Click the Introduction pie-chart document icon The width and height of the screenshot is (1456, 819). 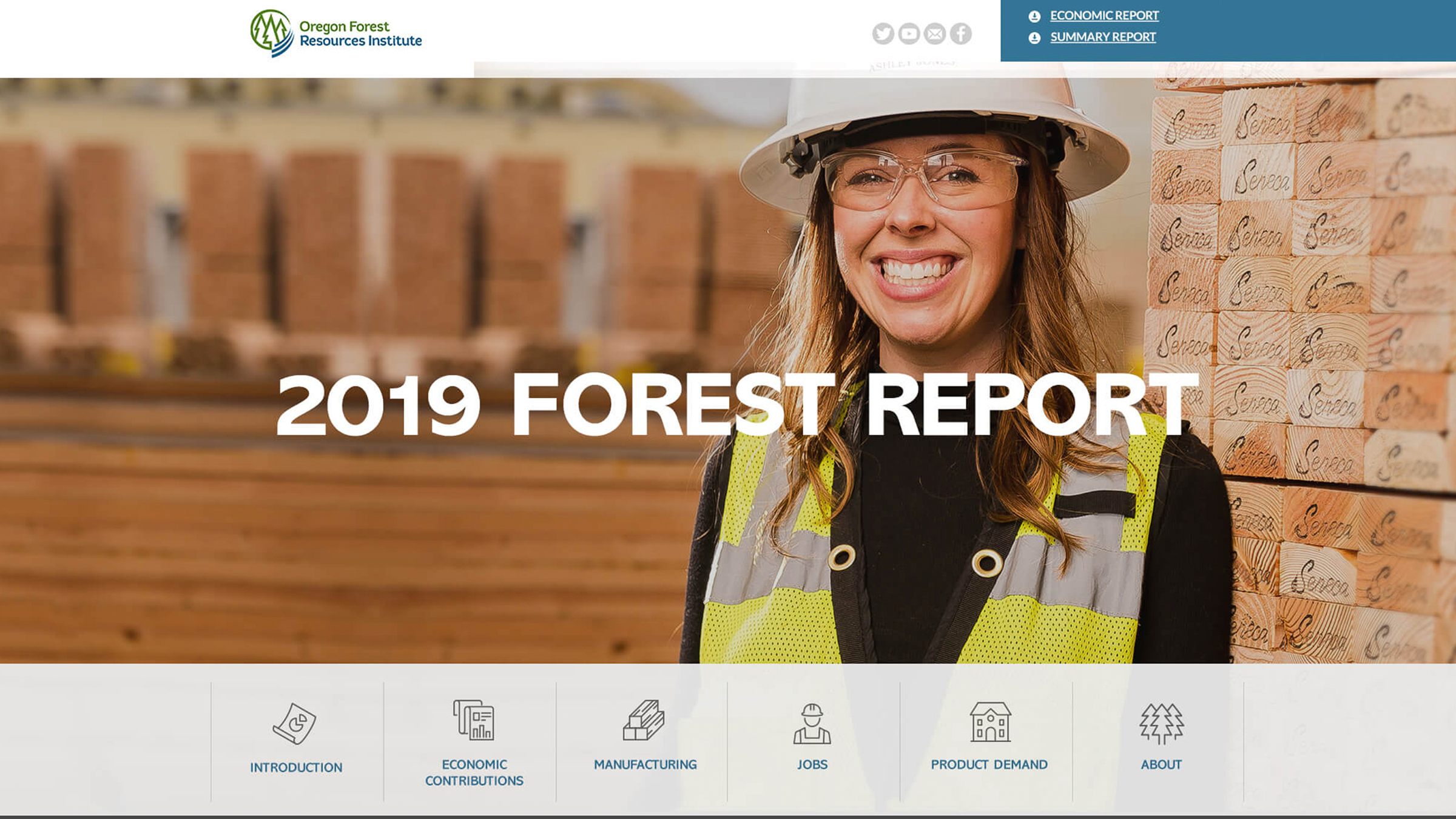[x=295, y=722]
